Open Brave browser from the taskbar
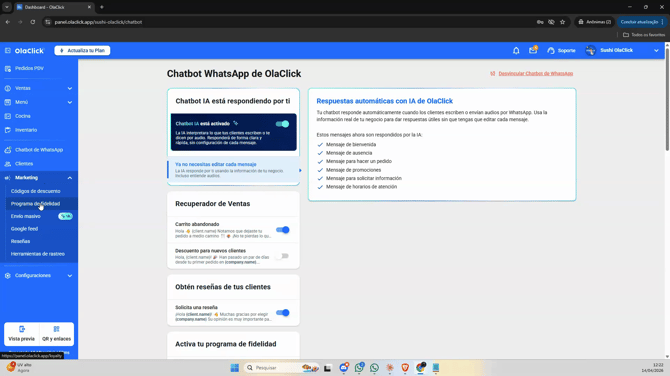 (405, 367)
